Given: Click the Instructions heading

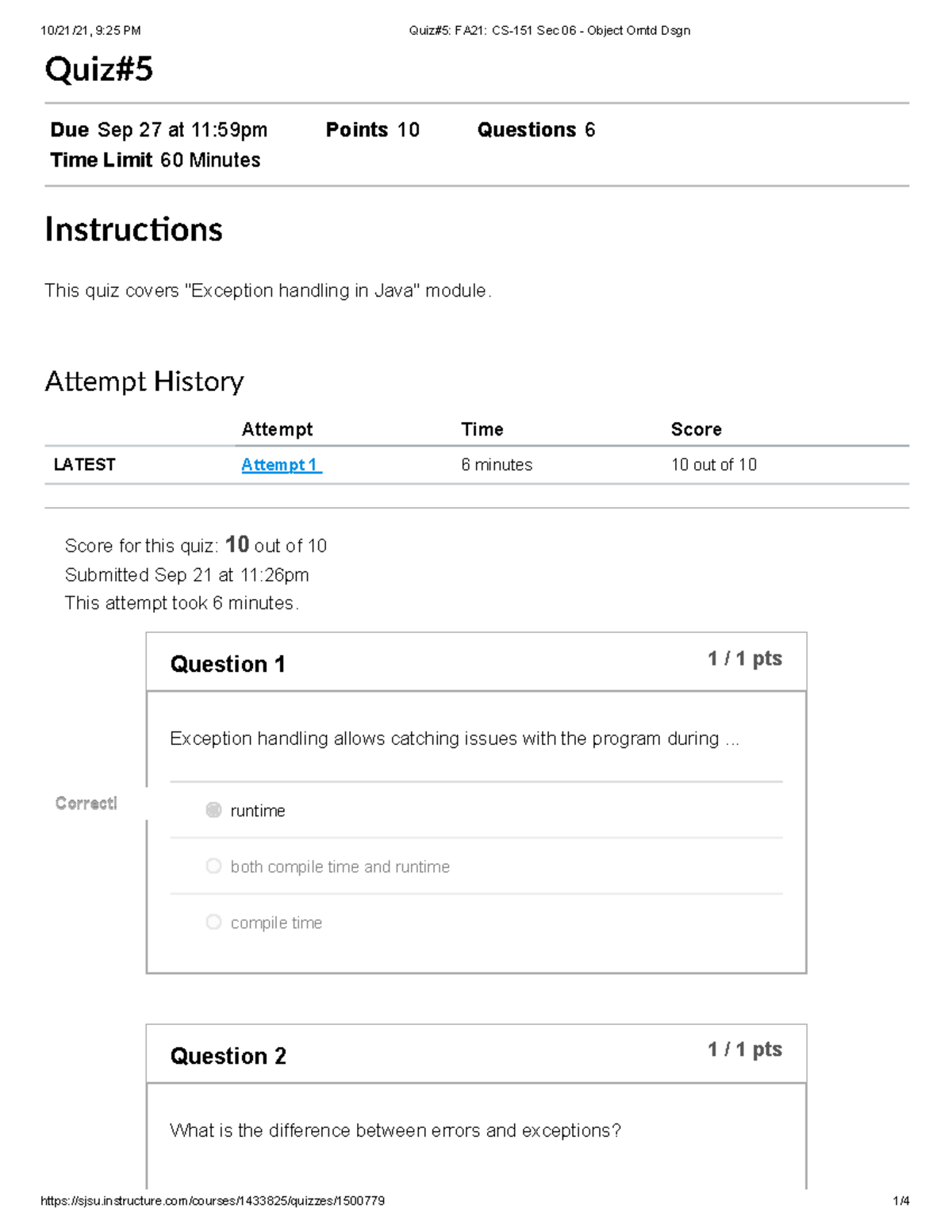Looking at the screenshot, I should pyautogui.click(x=133, y=230).
